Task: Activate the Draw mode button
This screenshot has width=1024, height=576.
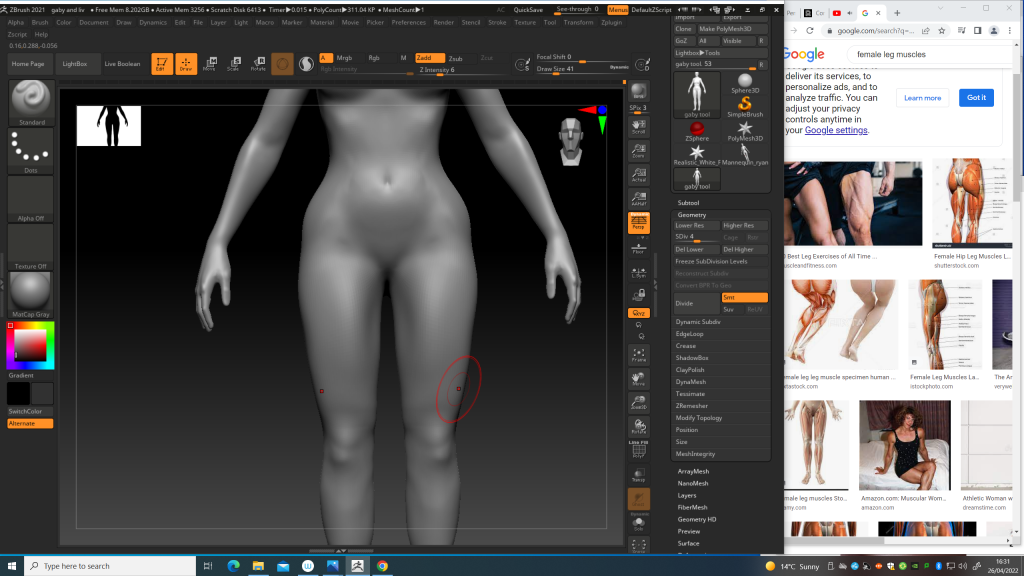Action: point(186,64)
